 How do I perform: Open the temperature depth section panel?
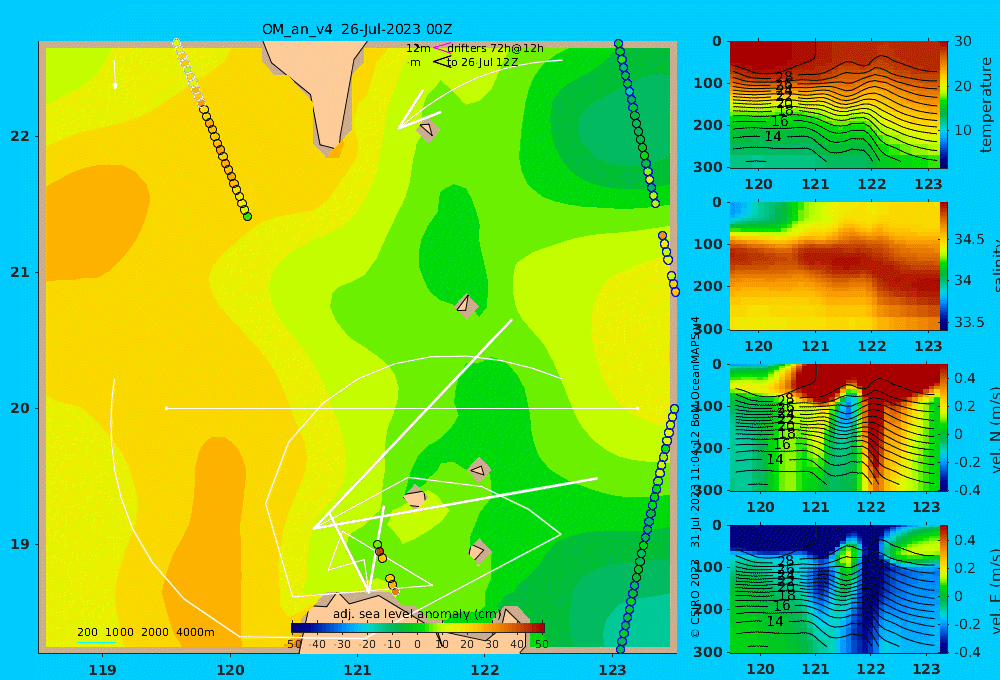pos(834,105)
